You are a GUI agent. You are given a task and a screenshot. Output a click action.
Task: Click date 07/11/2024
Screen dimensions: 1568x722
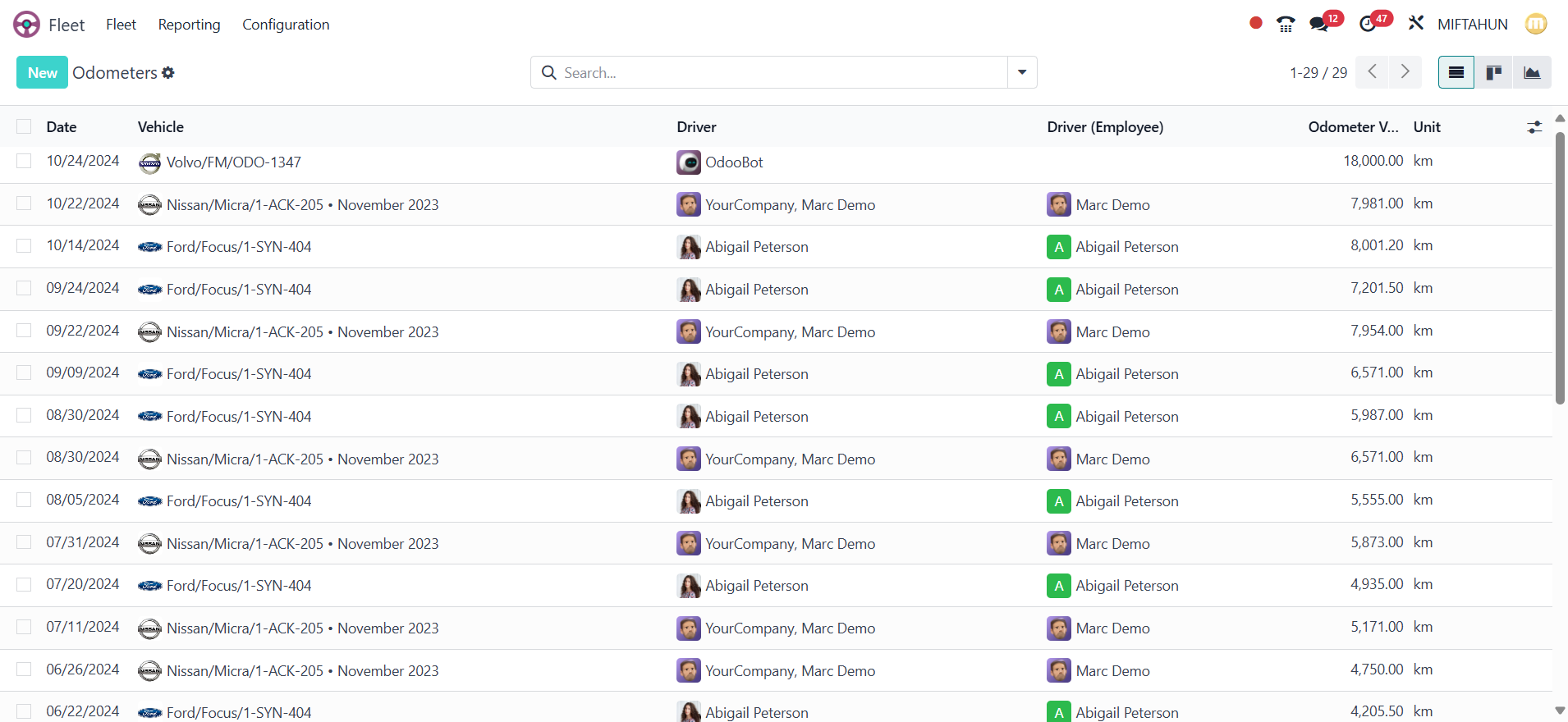point(83,627)
